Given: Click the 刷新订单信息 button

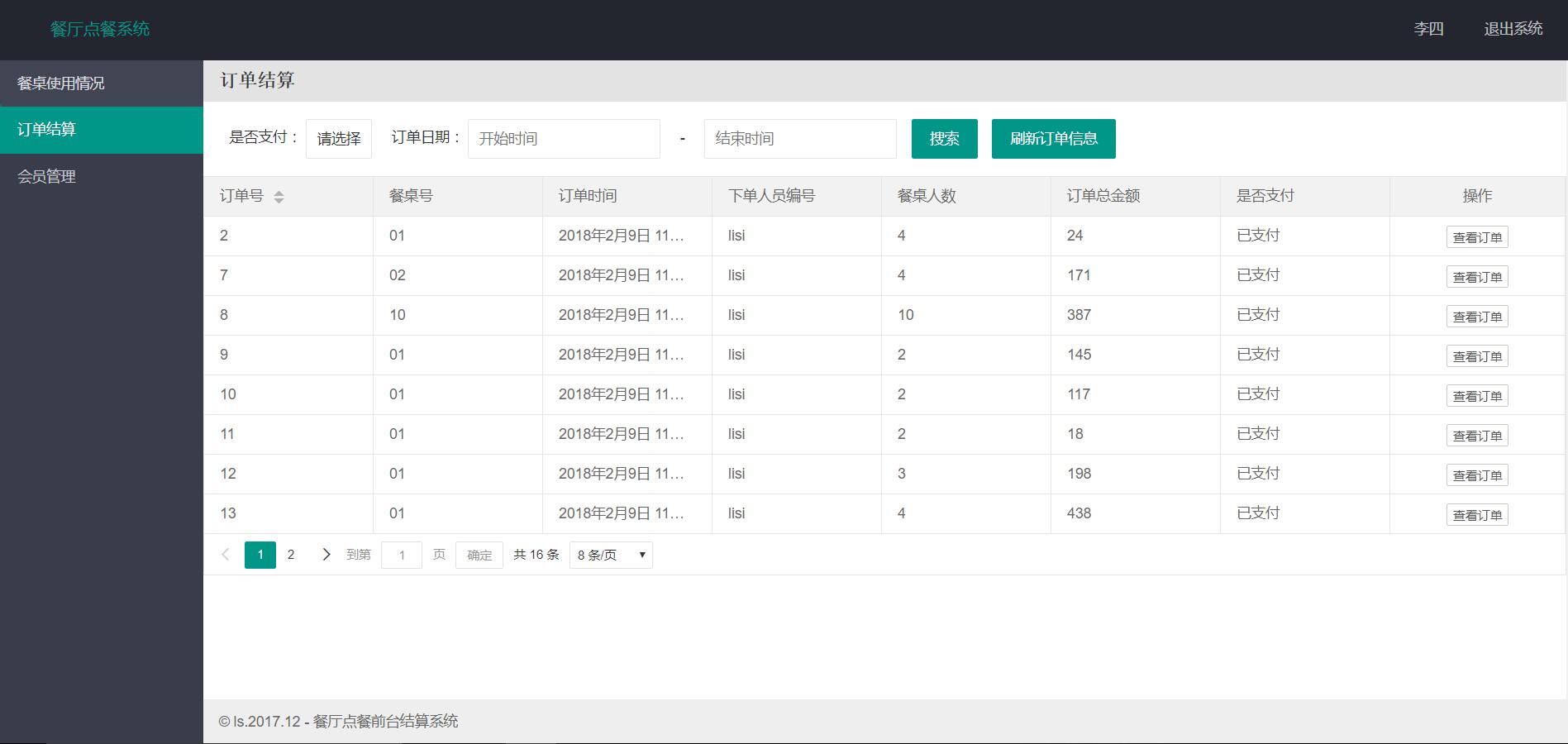Looking at the screenshot, I should click(x=1054, y=139).
